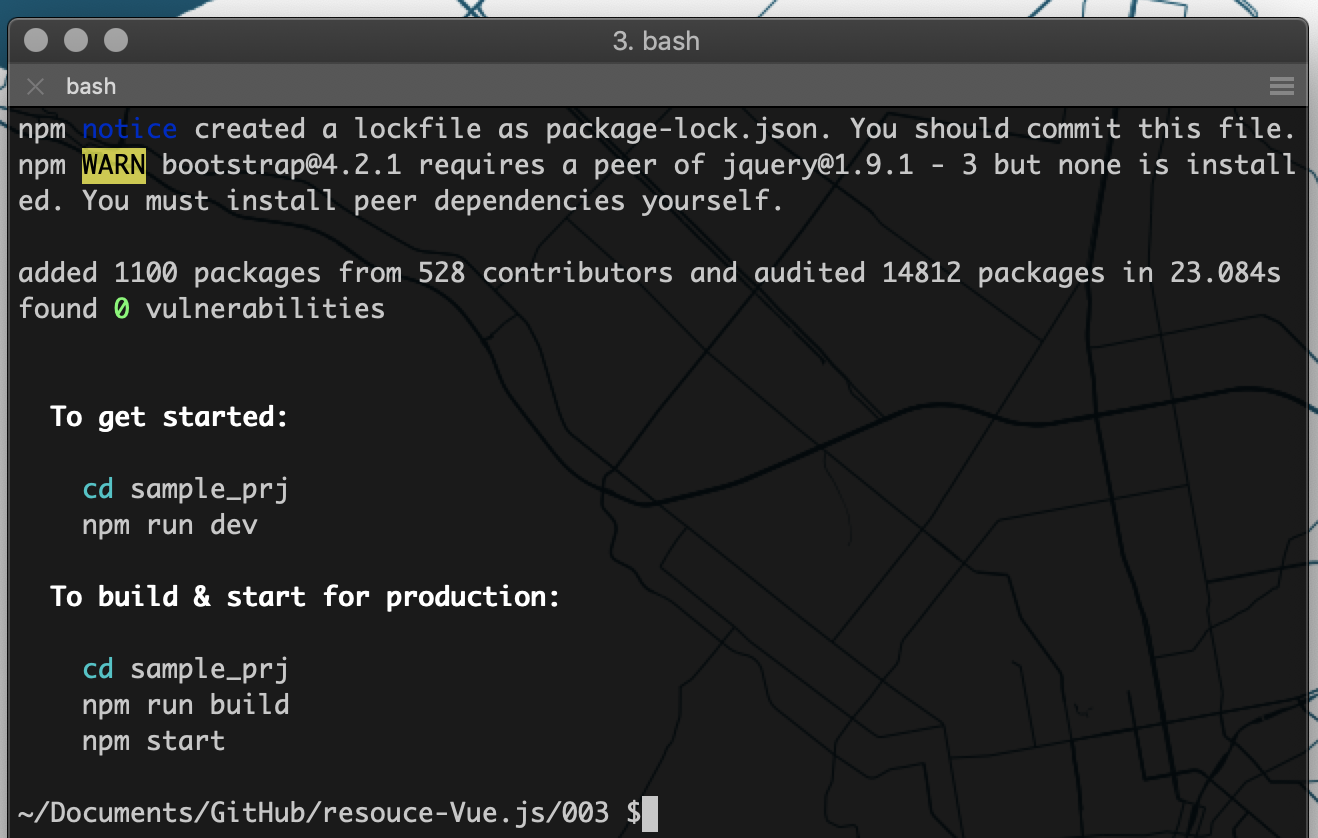
Task: Click "To build & start for production:" heading
Action: 306,597
